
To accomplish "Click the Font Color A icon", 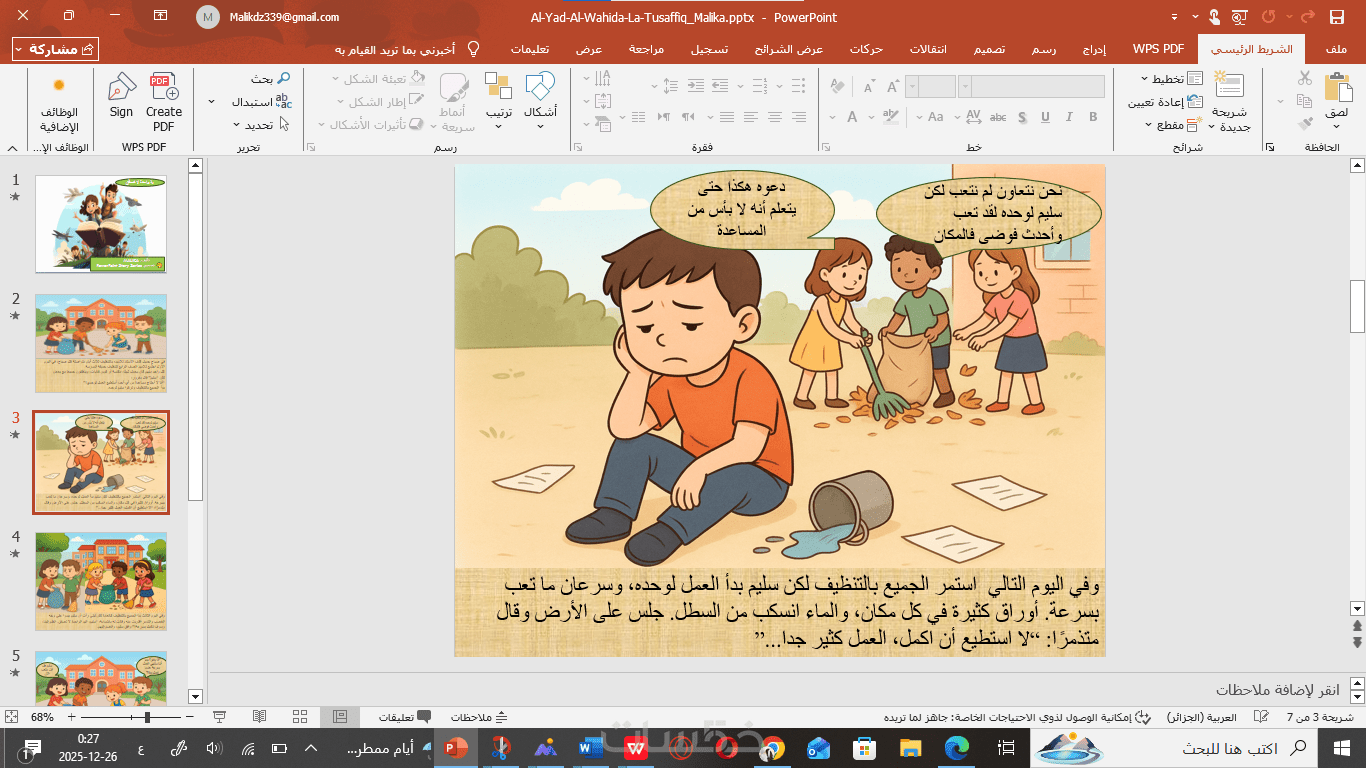I will pyautogui.click(x=852, y=117).
